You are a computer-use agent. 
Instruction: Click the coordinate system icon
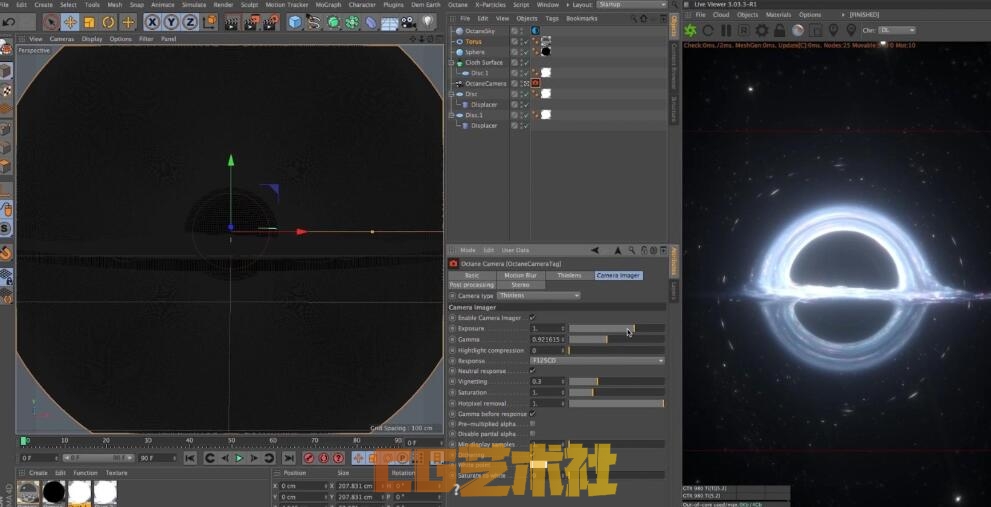click(x=209, y=23)
